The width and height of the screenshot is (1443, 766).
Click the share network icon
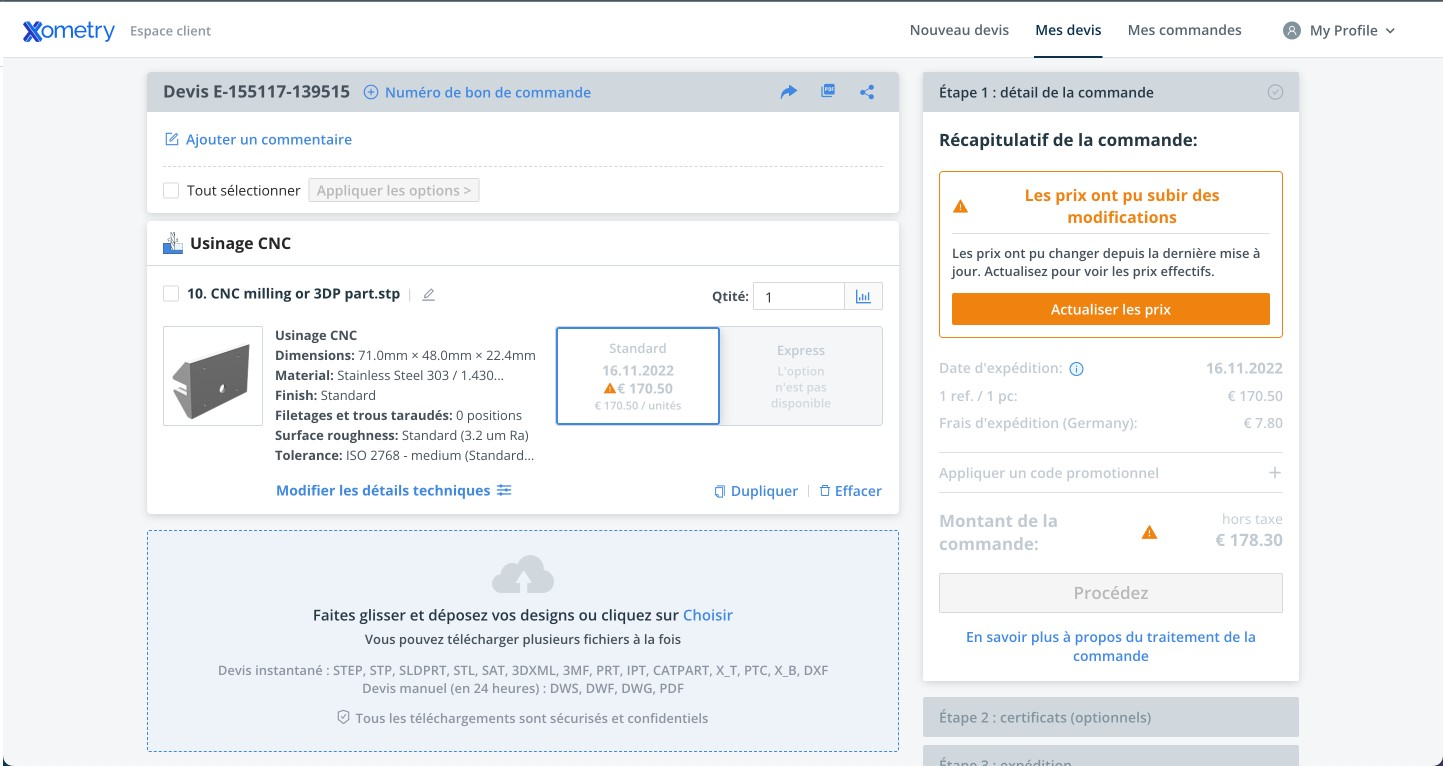pos(867,92)
